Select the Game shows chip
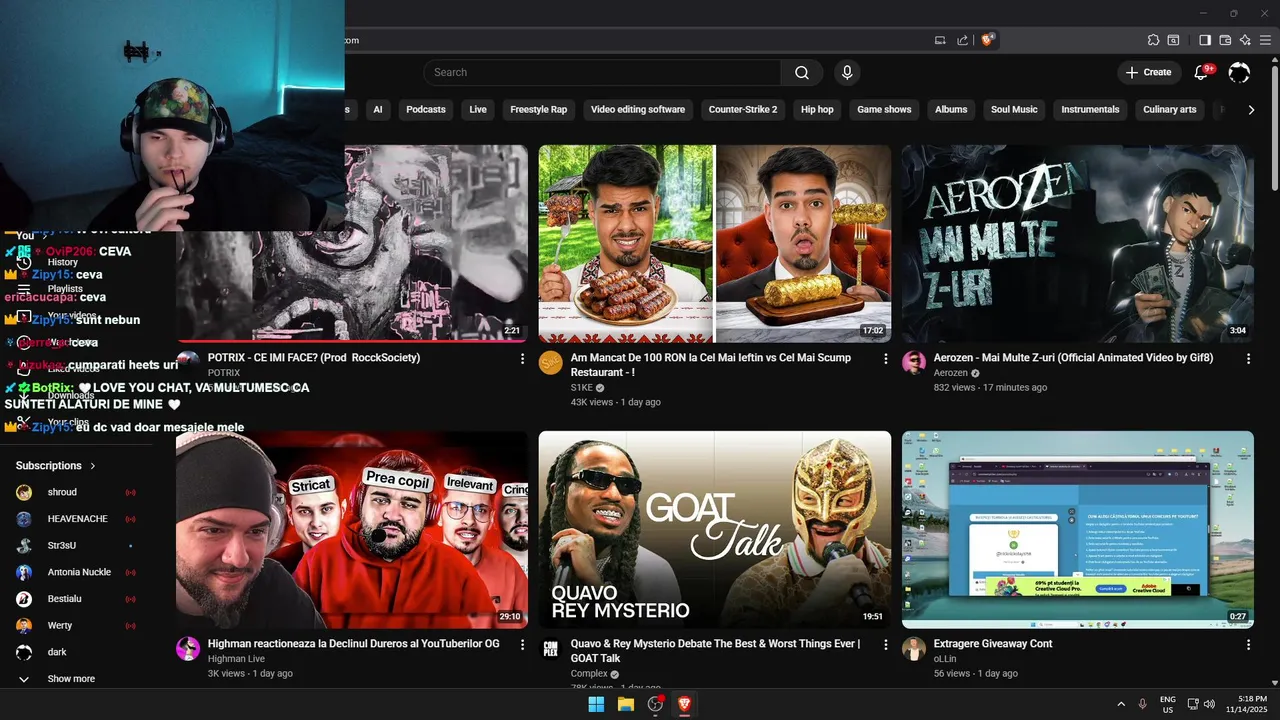This screenshot has width=1280, height=720. [884, 110]
